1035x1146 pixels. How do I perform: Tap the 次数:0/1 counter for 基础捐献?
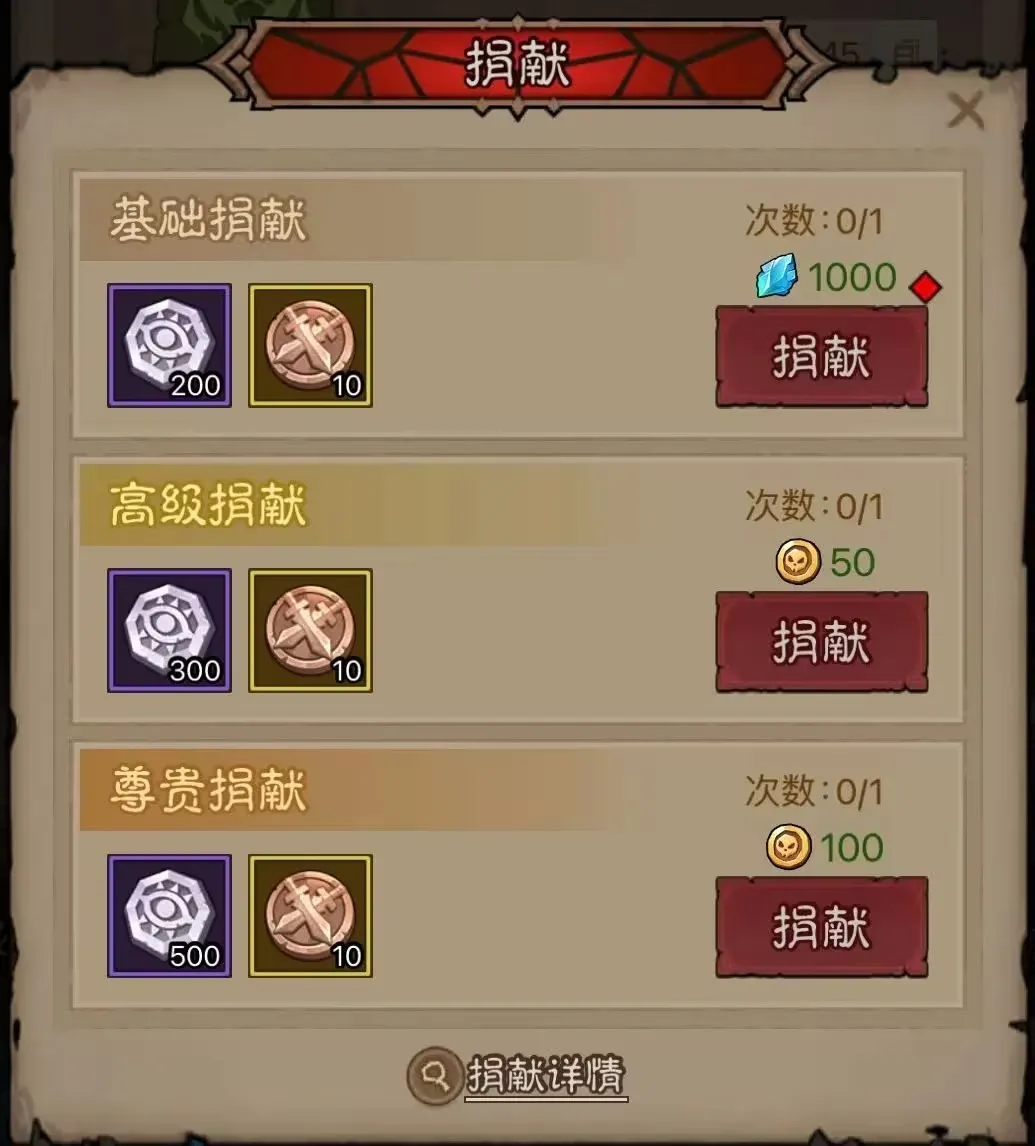pos(814,220)
